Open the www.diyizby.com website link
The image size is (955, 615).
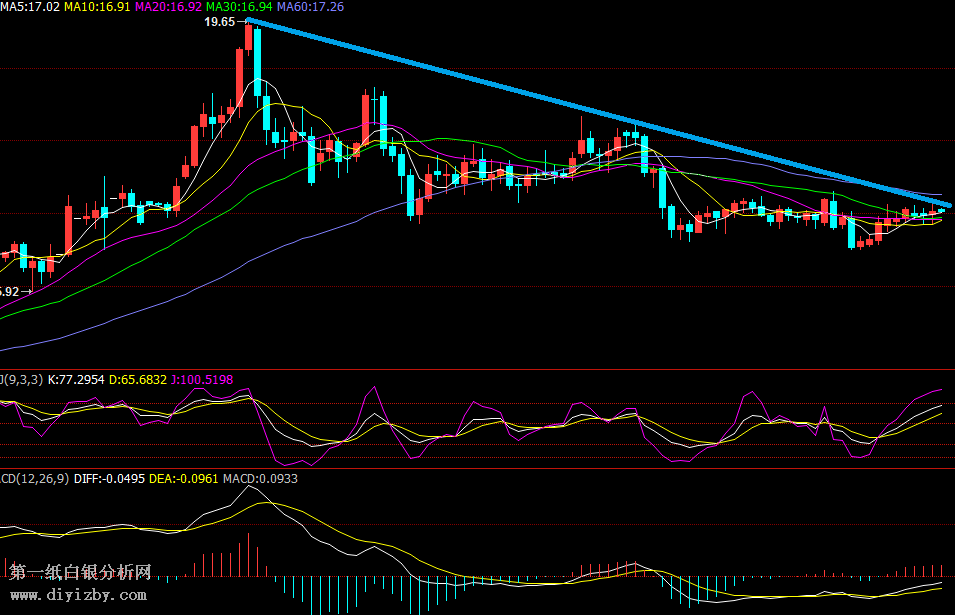point(77,595)
